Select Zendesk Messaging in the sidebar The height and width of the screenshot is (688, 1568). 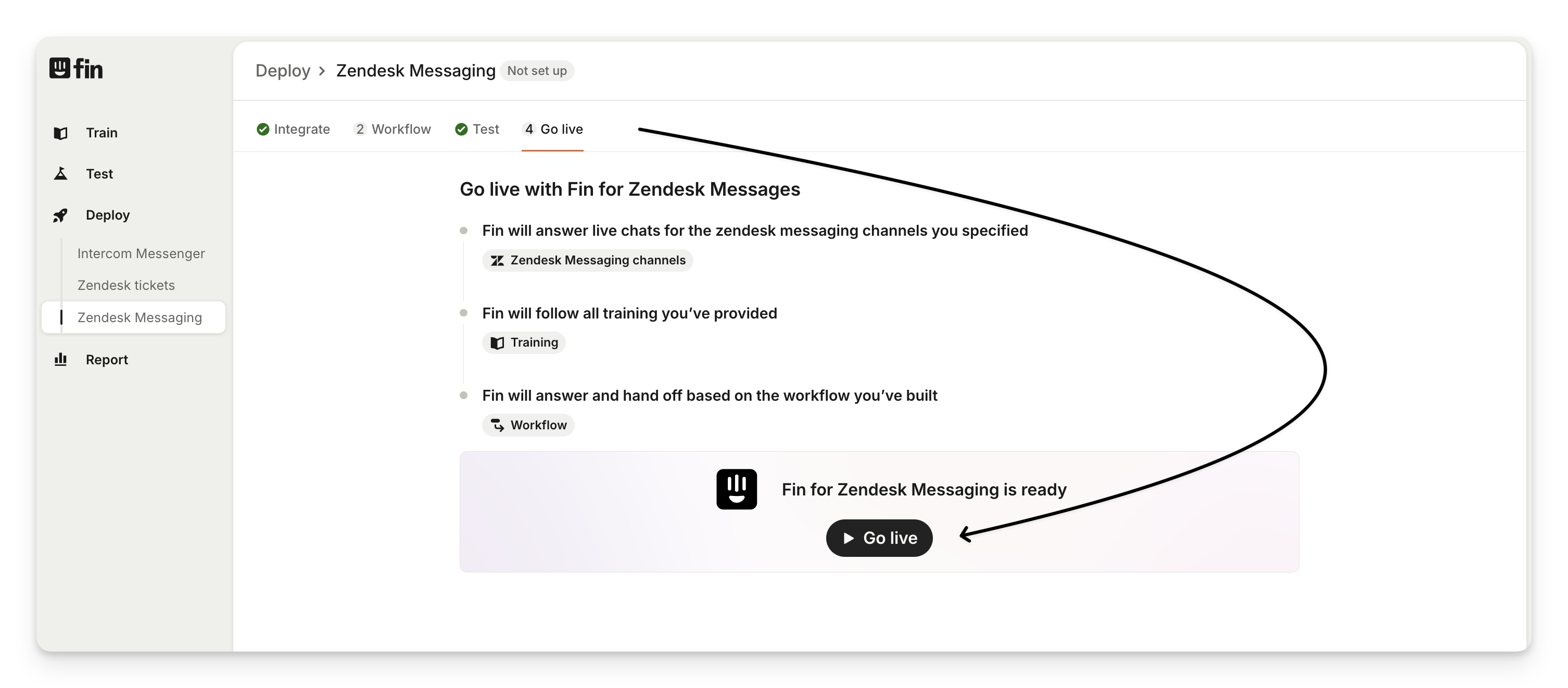140,317
